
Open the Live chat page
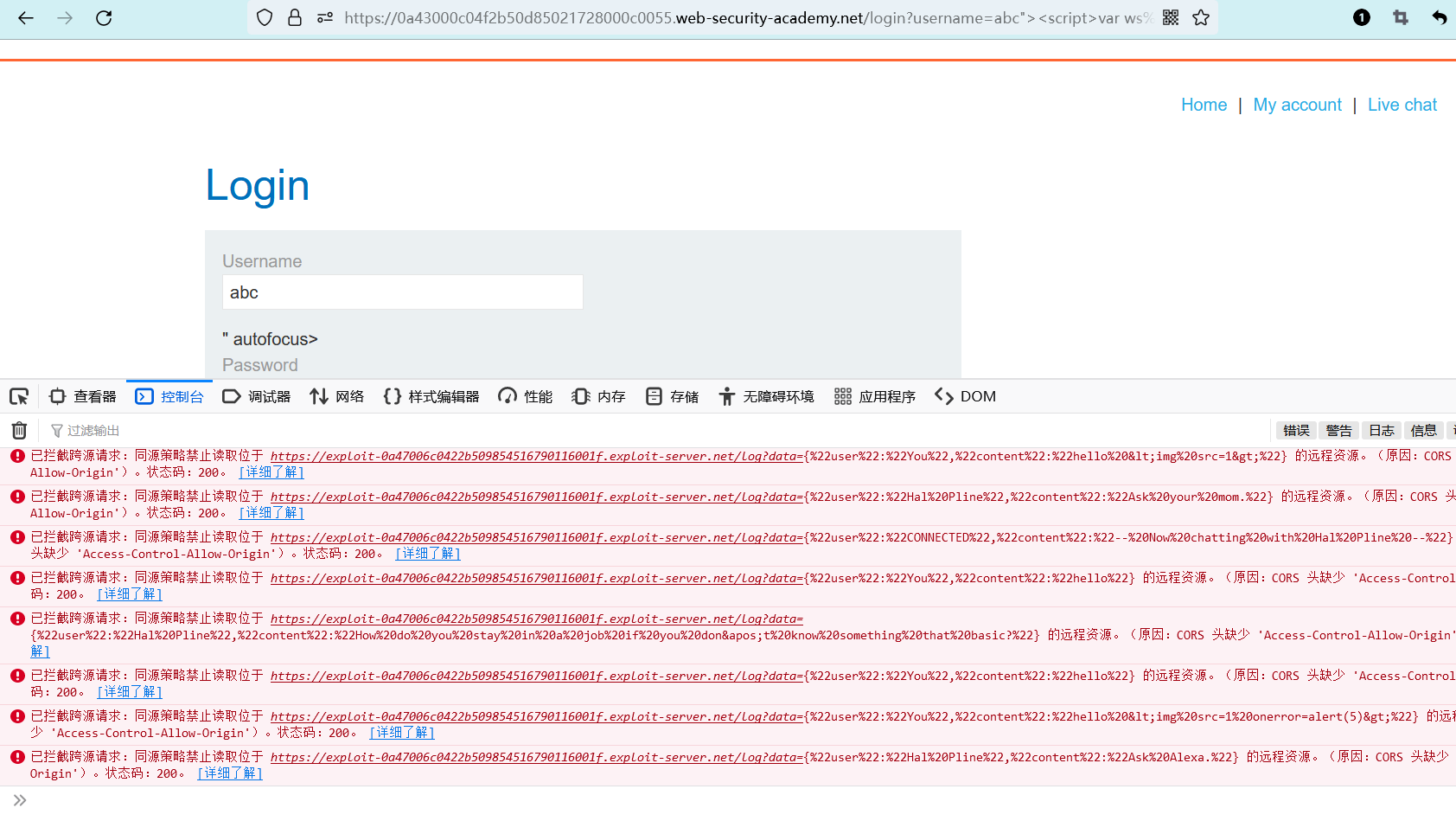click(x=1402, y=105)
